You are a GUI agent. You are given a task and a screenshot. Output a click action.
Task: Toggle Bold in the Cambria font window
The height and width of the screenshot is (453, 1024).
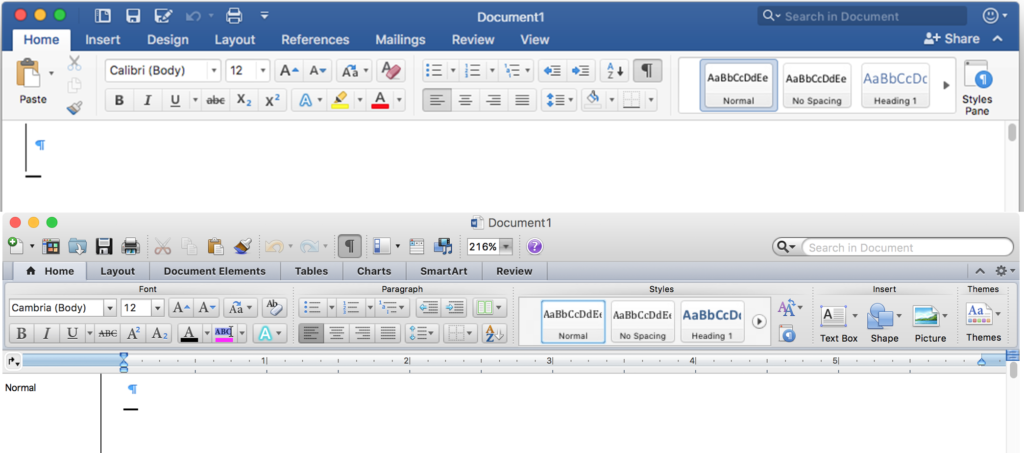(x=20, y=333)
